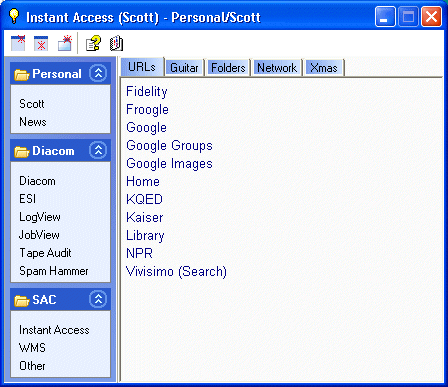Open the Google Images link
448x387 pixels.
(169, 164)
